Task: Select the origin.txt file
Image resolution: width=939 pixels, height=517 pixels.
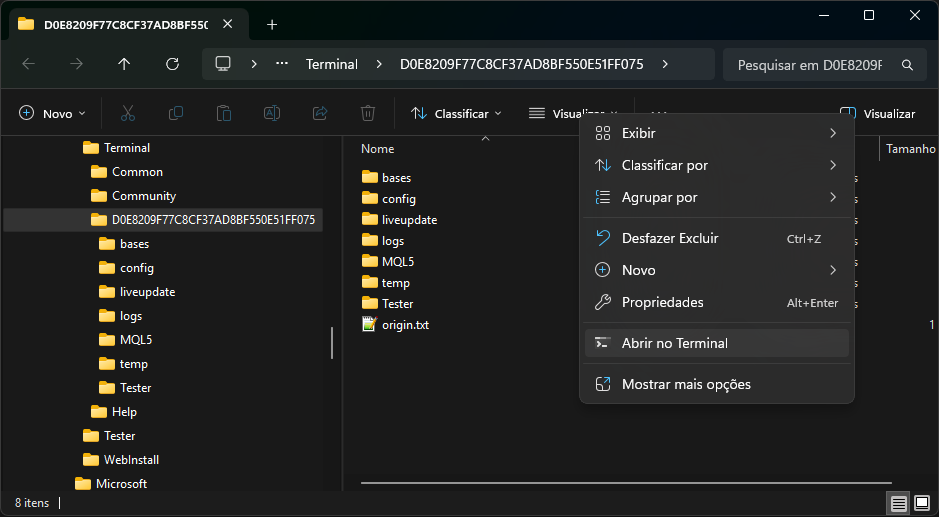Action: point(405,325)
